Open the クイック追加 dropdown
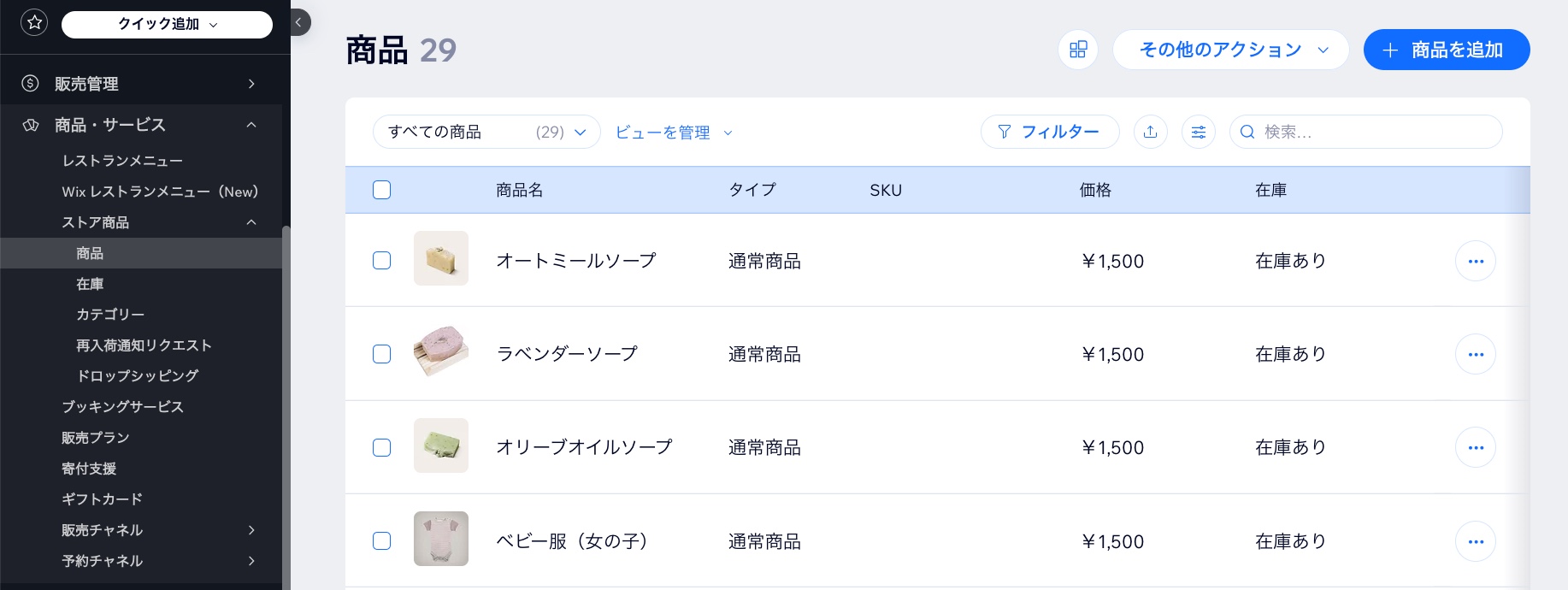Image resolution: width=1568 pixels, height=590 pixels. tap(167, 24)
